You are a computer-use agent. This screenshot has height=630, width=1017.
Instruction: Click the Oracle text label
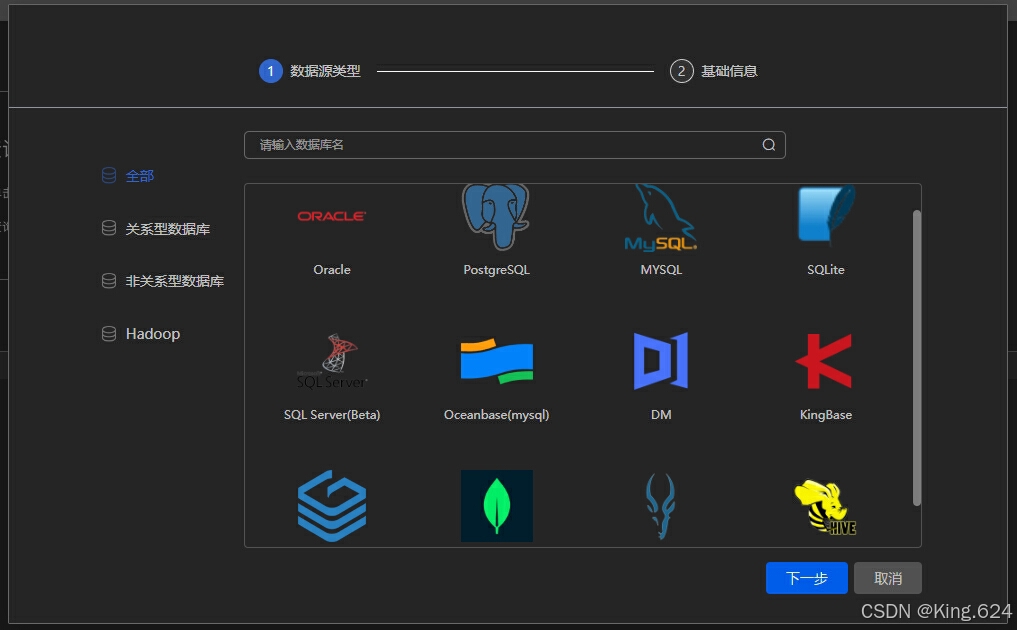point(332,269)
